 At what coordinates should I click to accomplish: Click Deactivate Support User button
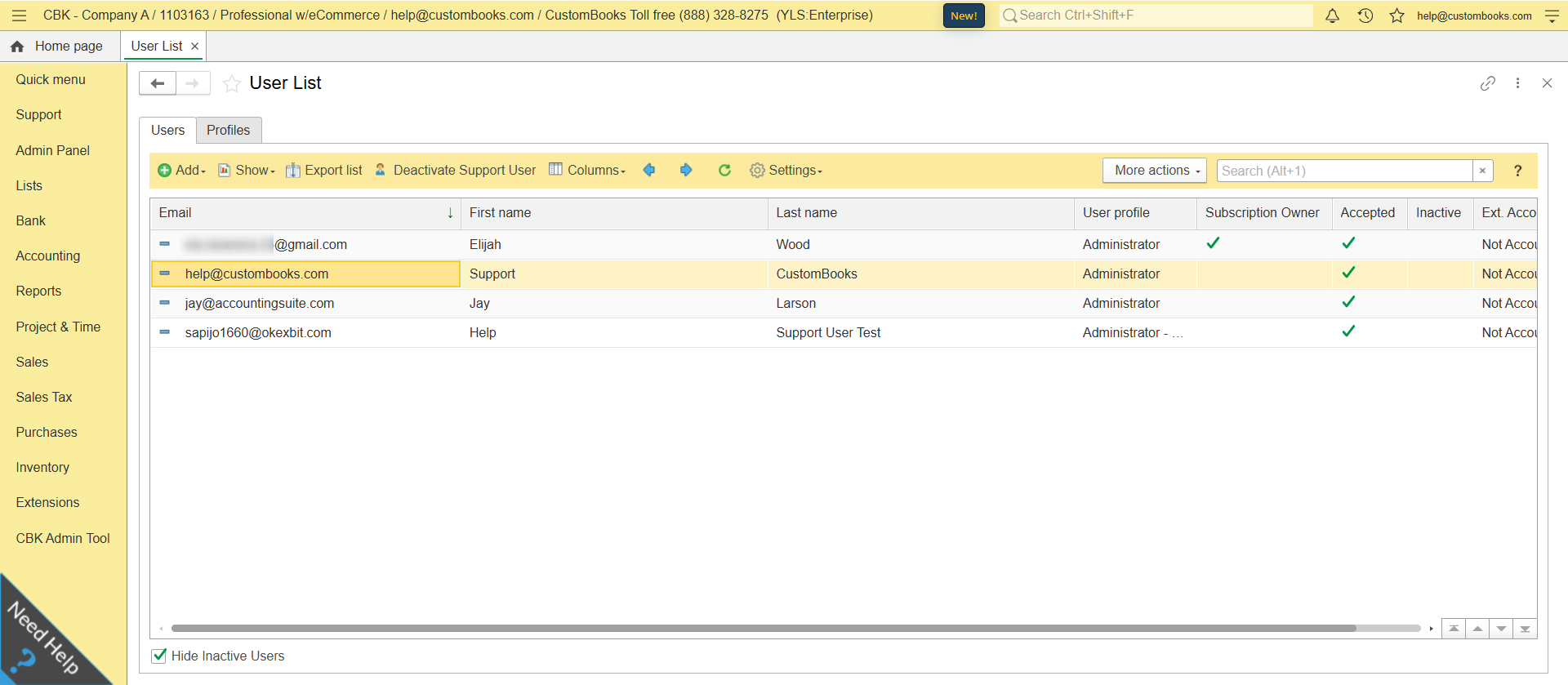pos(456,170)
